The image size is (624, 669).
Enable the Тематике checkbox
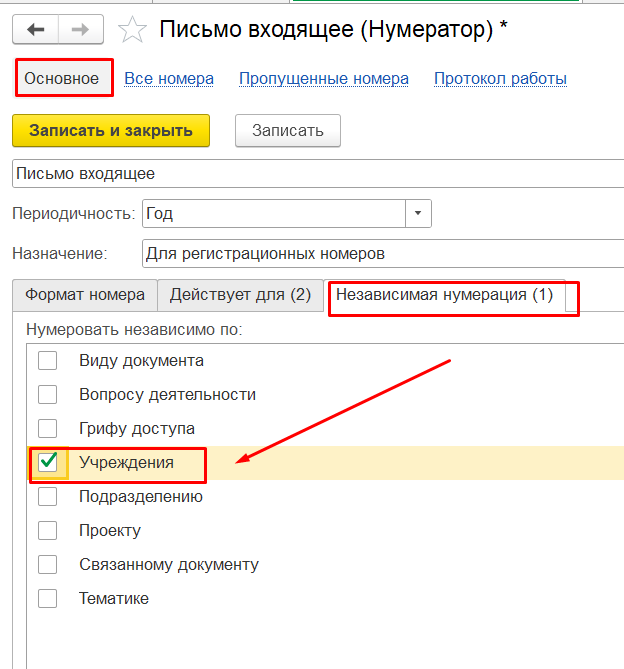pos(47,598)
